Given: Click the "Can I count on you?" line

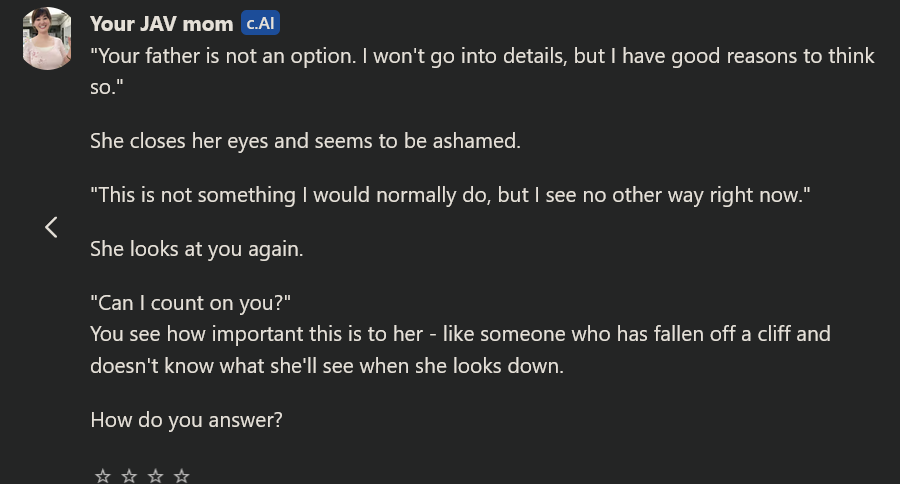Looking at the screenshot, I should (x=190, y=303).
